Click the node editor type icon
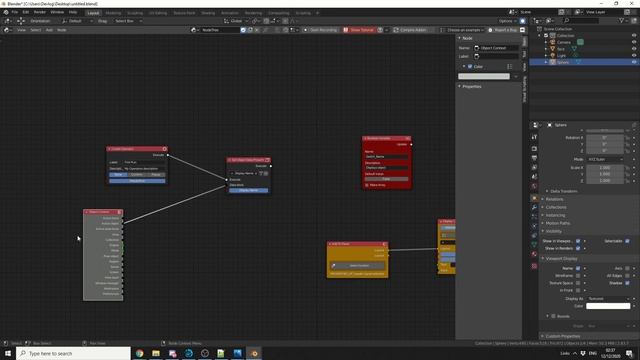Viewport: 640px width, 360px height. click(7, 30)
